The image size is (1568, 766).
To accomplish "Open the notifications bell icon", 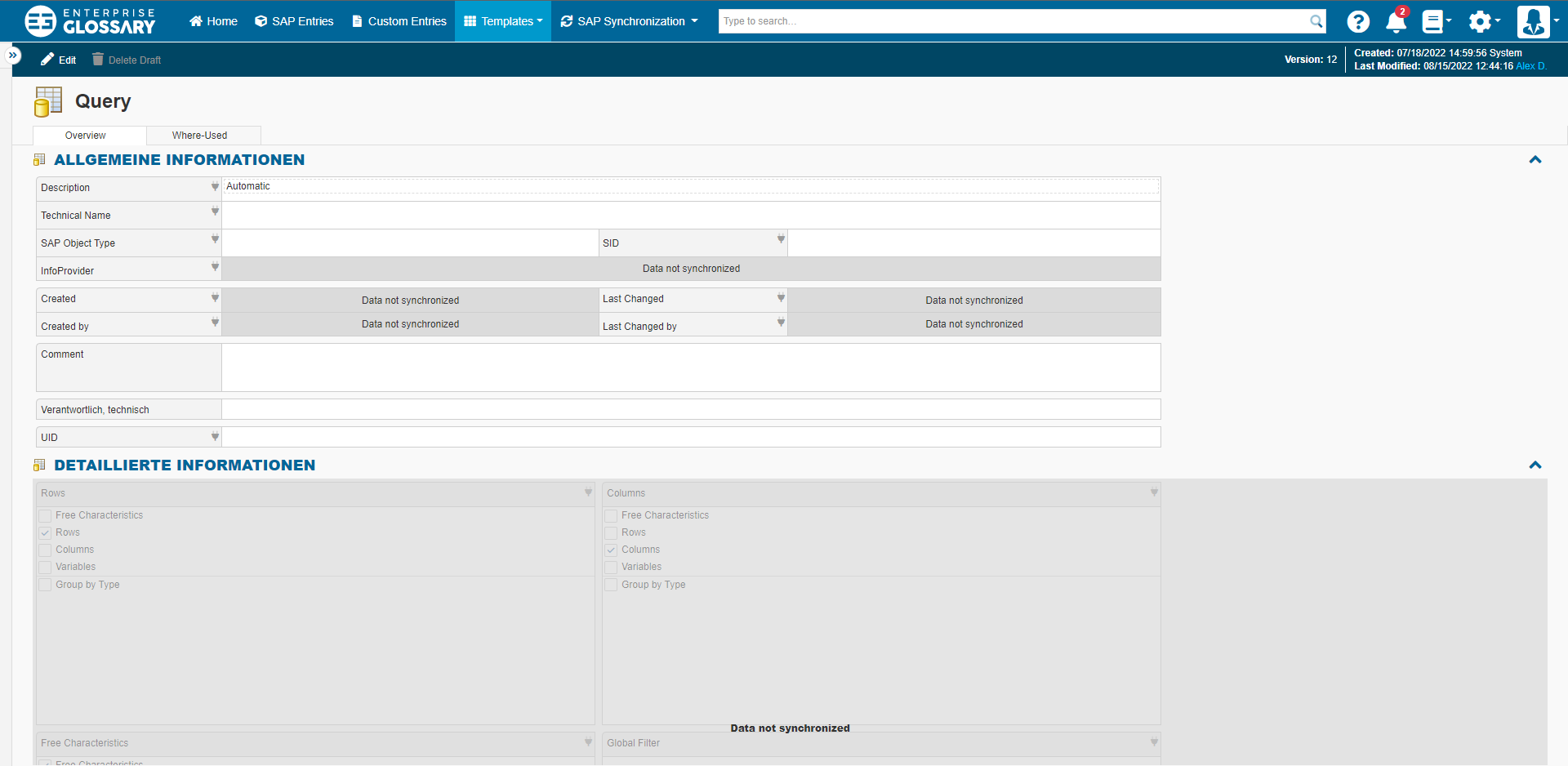I will 1396,21.
